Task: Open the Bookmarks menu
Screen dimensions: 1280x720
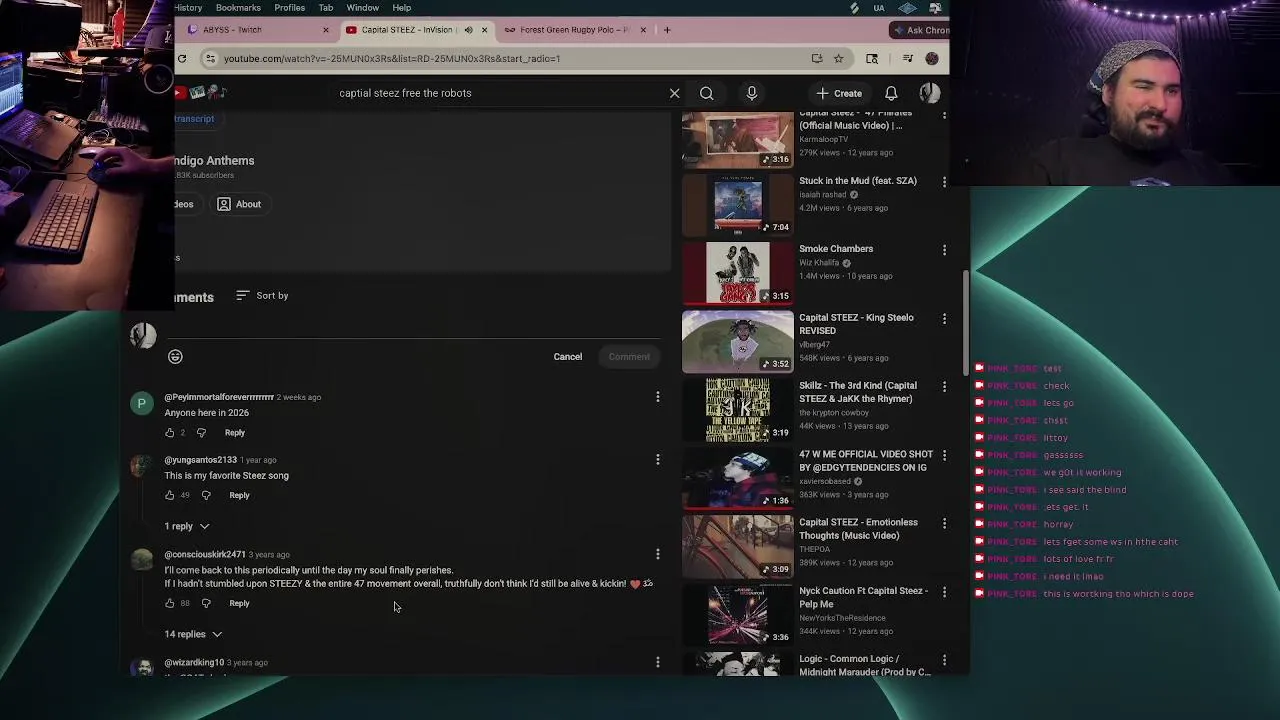Action: [x=238, y=8]
